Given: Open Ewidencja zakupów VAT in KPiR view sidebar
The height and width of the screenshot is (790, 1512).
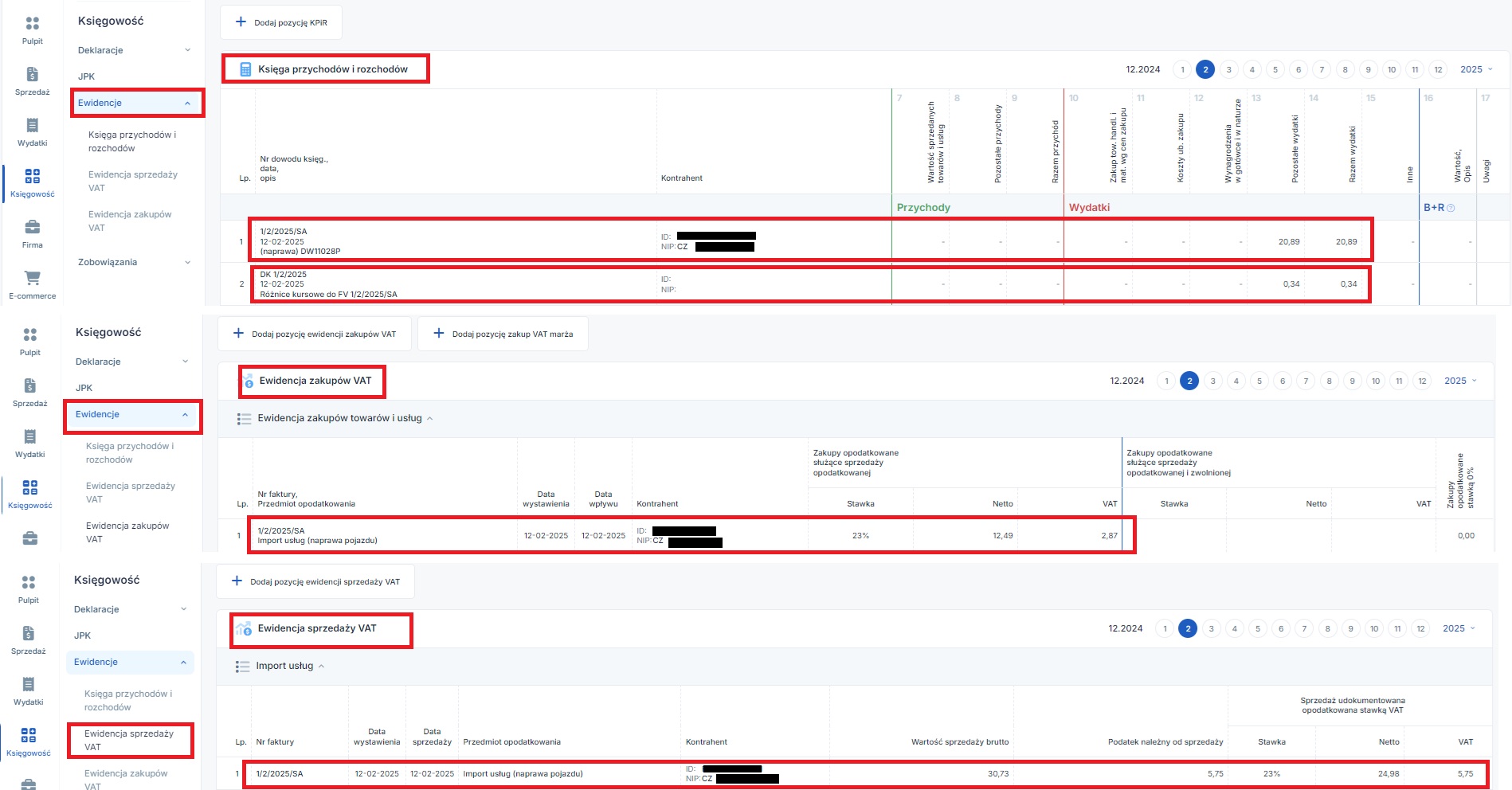Looking at the screenshot, I should 130,221.
